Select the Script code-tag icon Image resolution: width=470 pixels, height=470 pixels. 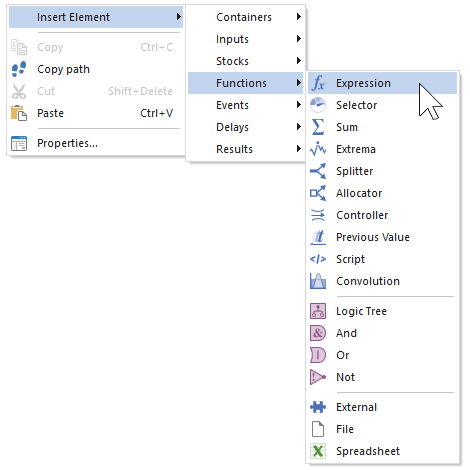pos(318,259)
